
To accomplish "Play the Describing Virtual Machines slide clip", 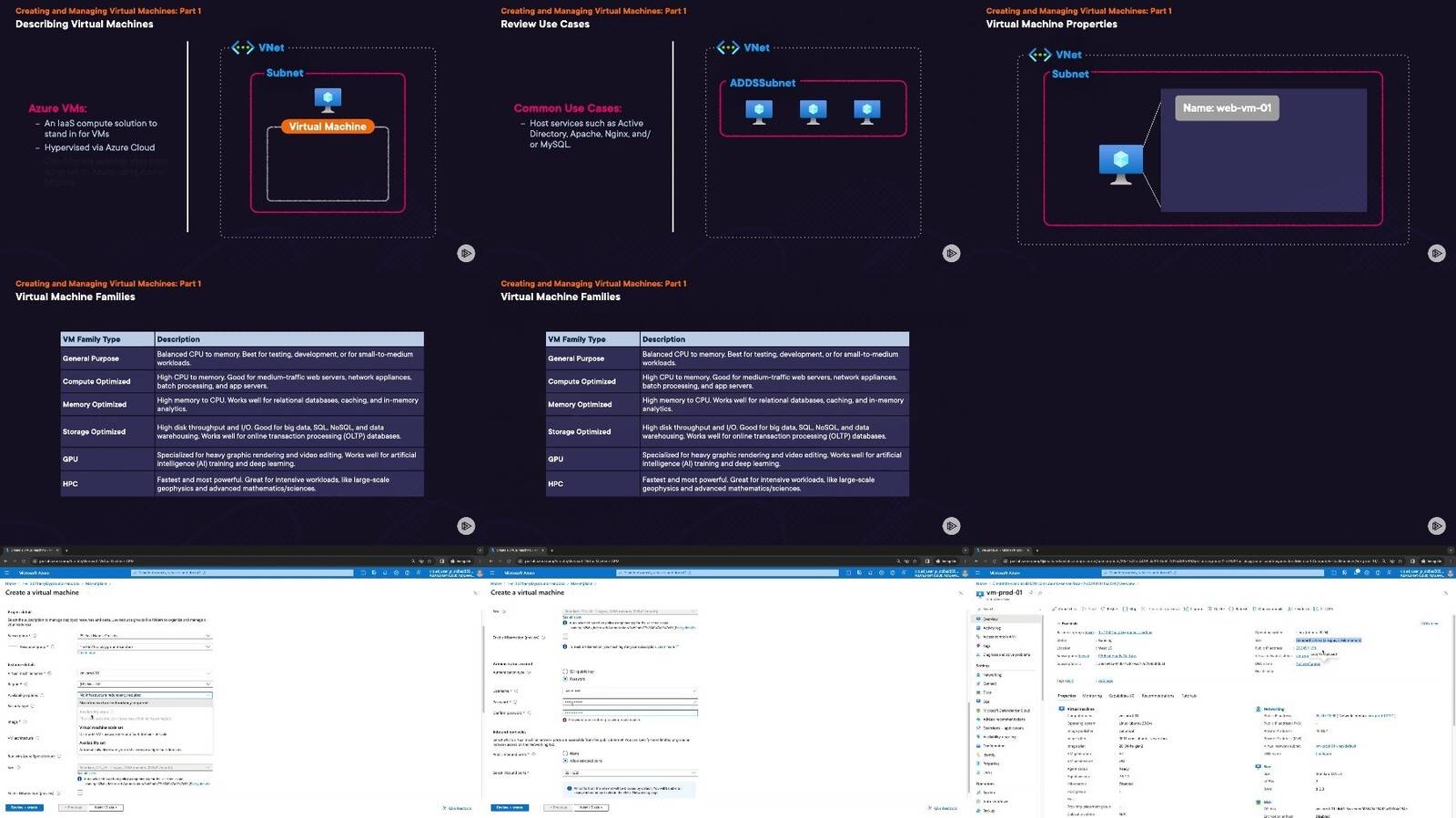I will (x=466, y=253).
